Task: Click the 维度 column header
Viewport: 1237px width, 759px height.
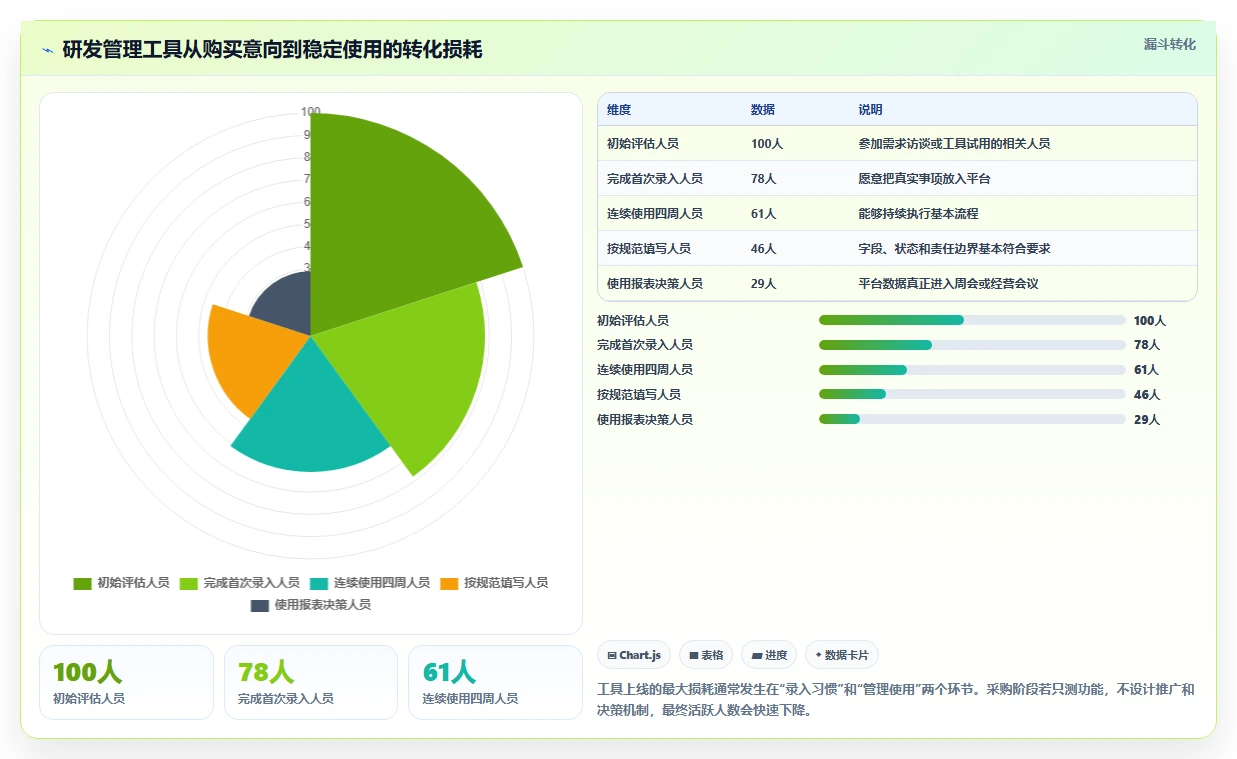Action: click(619, 110)
